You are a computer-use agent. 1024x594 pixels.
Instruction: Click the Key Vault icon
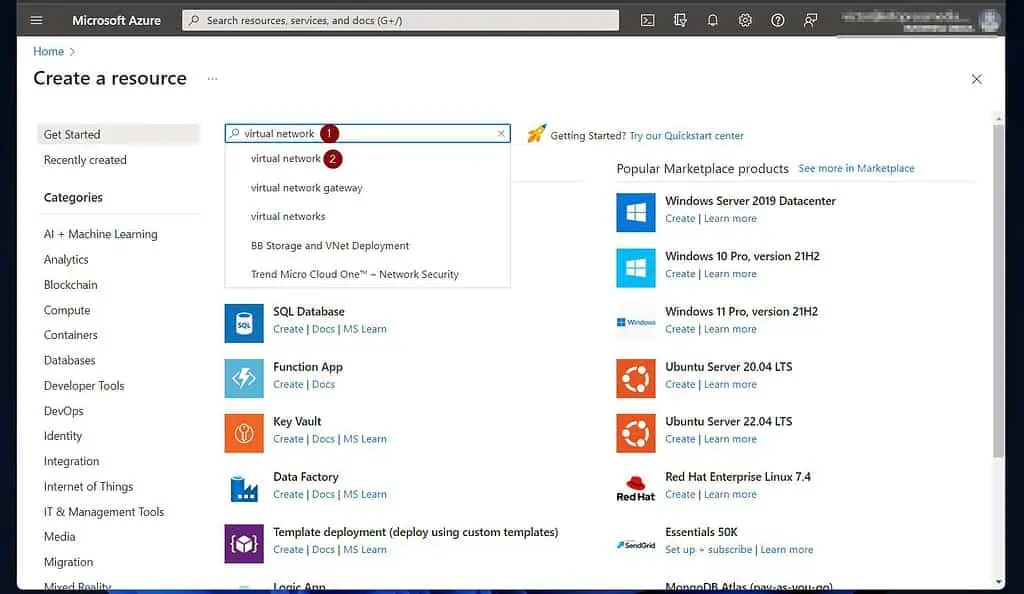point(246,433)
